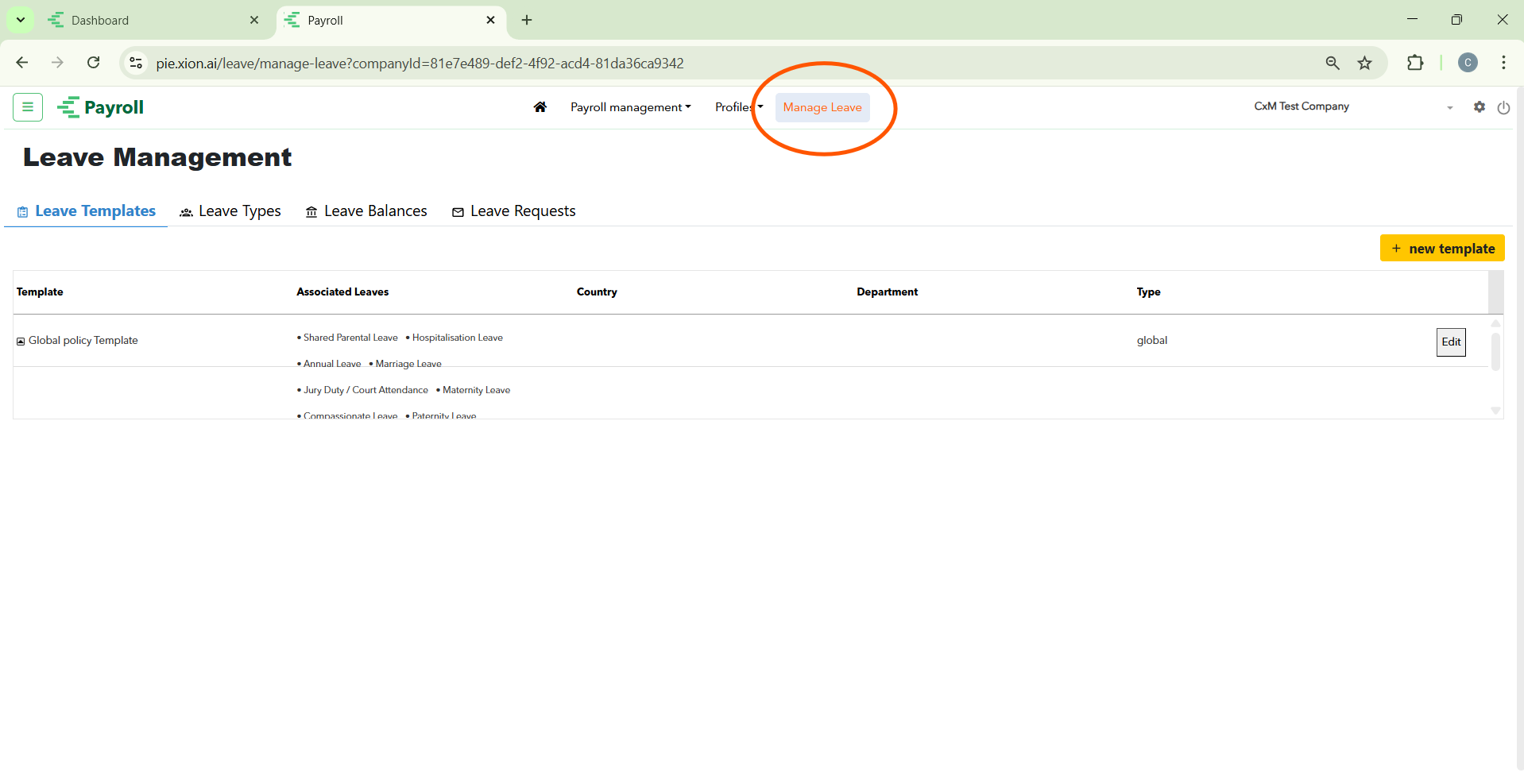Click the Manage Leave nav link

(822, 108)
